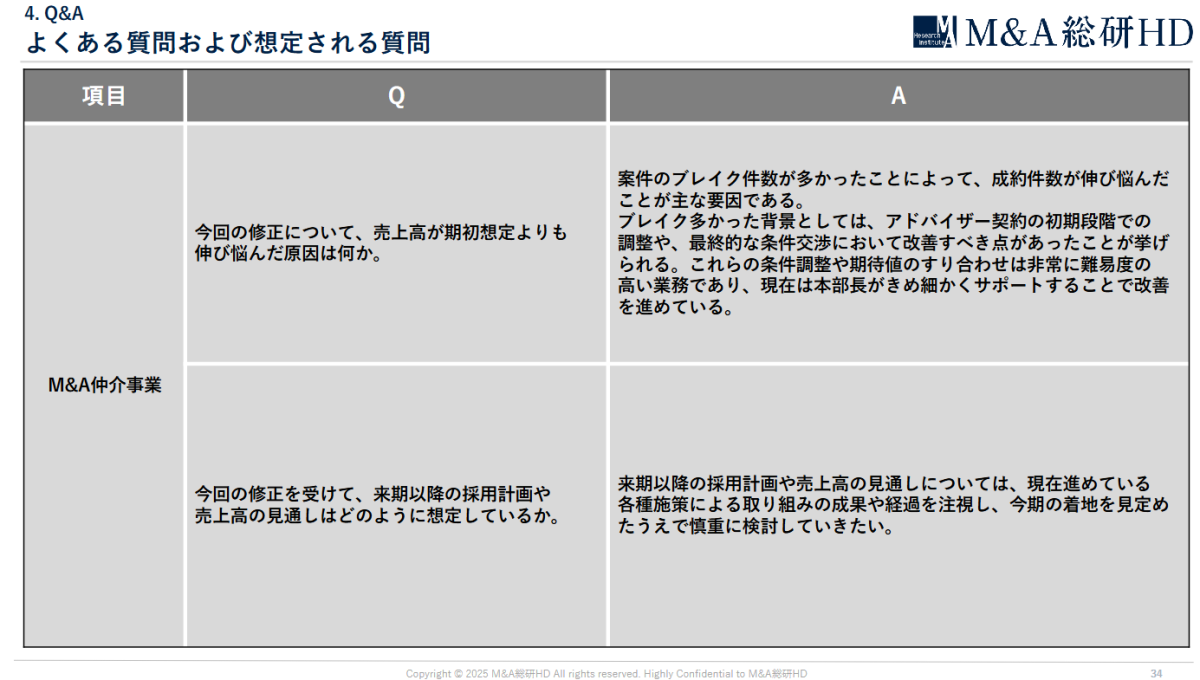This screenshot has width=1200, height=680.
Task: Click the M&A総研HD square logo icon
Action: point(935,32)
